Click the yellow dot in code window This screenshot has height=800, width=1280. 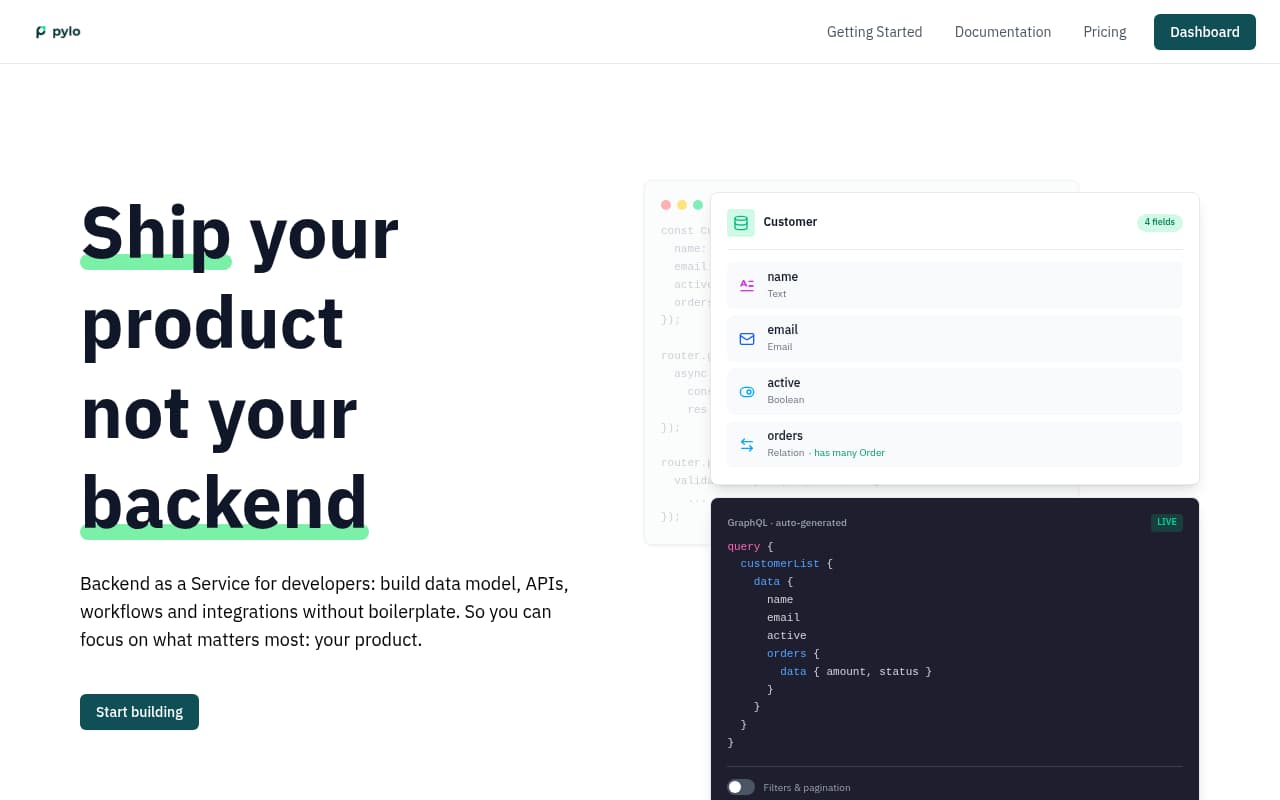(682, 205)
